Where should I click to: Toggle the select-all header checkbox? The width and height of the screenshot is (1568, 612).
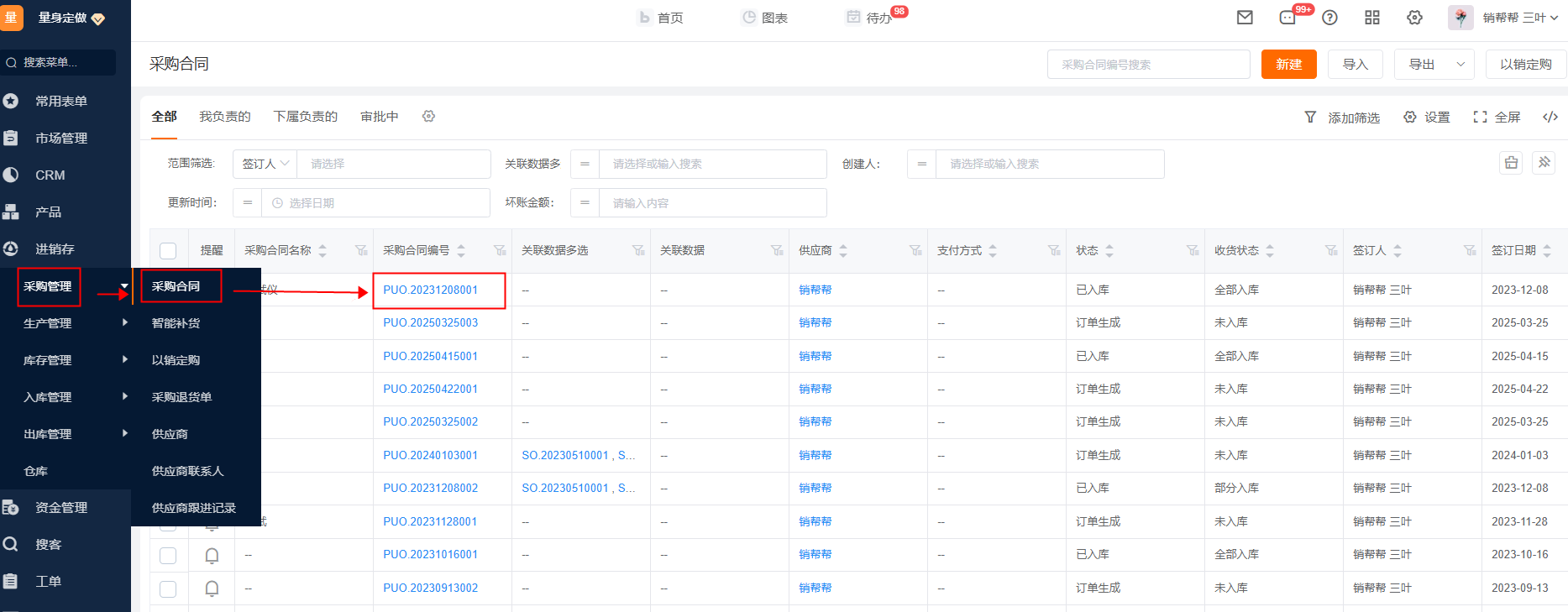point(168,251)
